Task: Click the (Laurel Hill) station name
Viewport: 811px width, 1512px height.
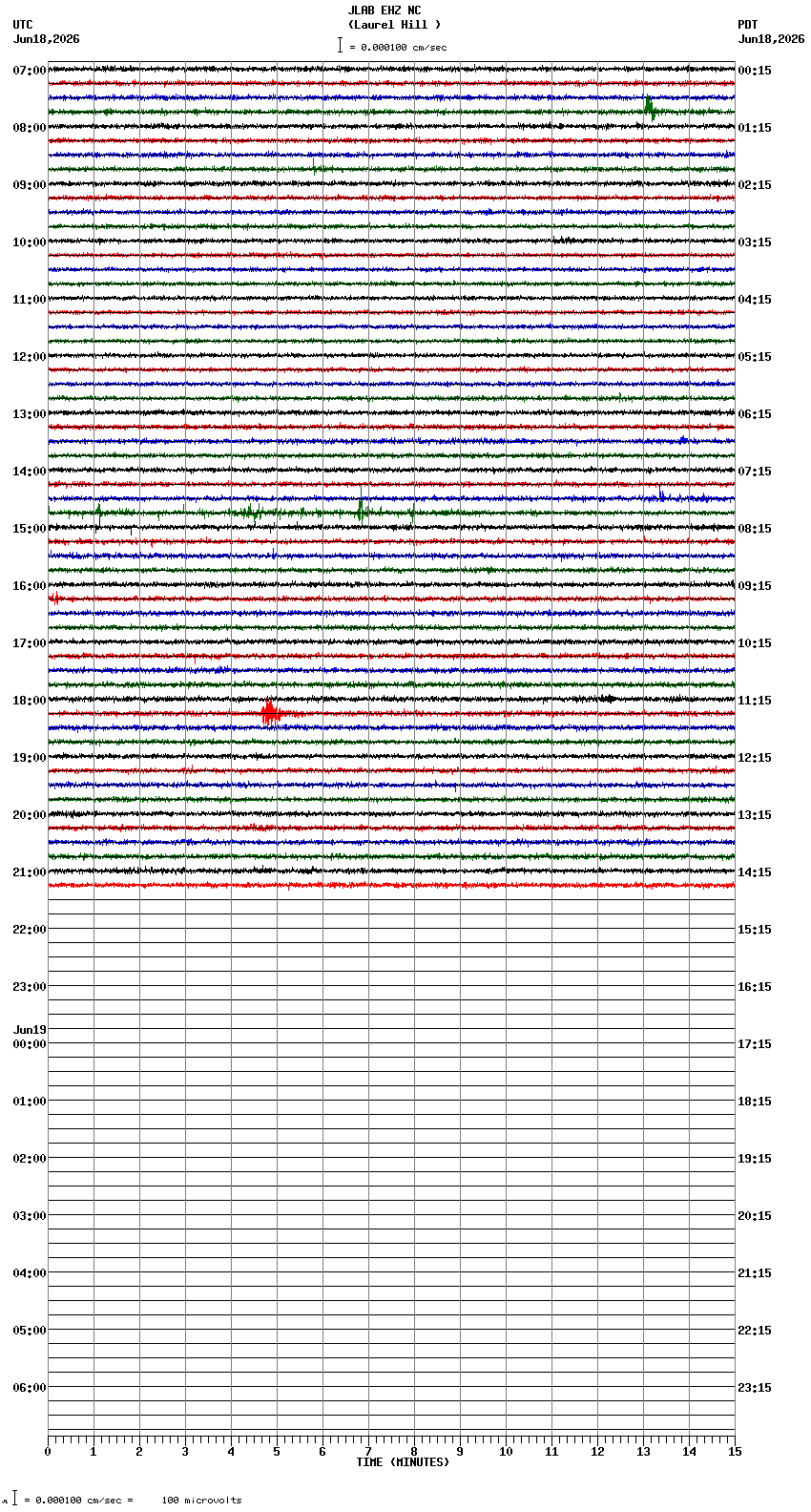Action: coord(395,25)
